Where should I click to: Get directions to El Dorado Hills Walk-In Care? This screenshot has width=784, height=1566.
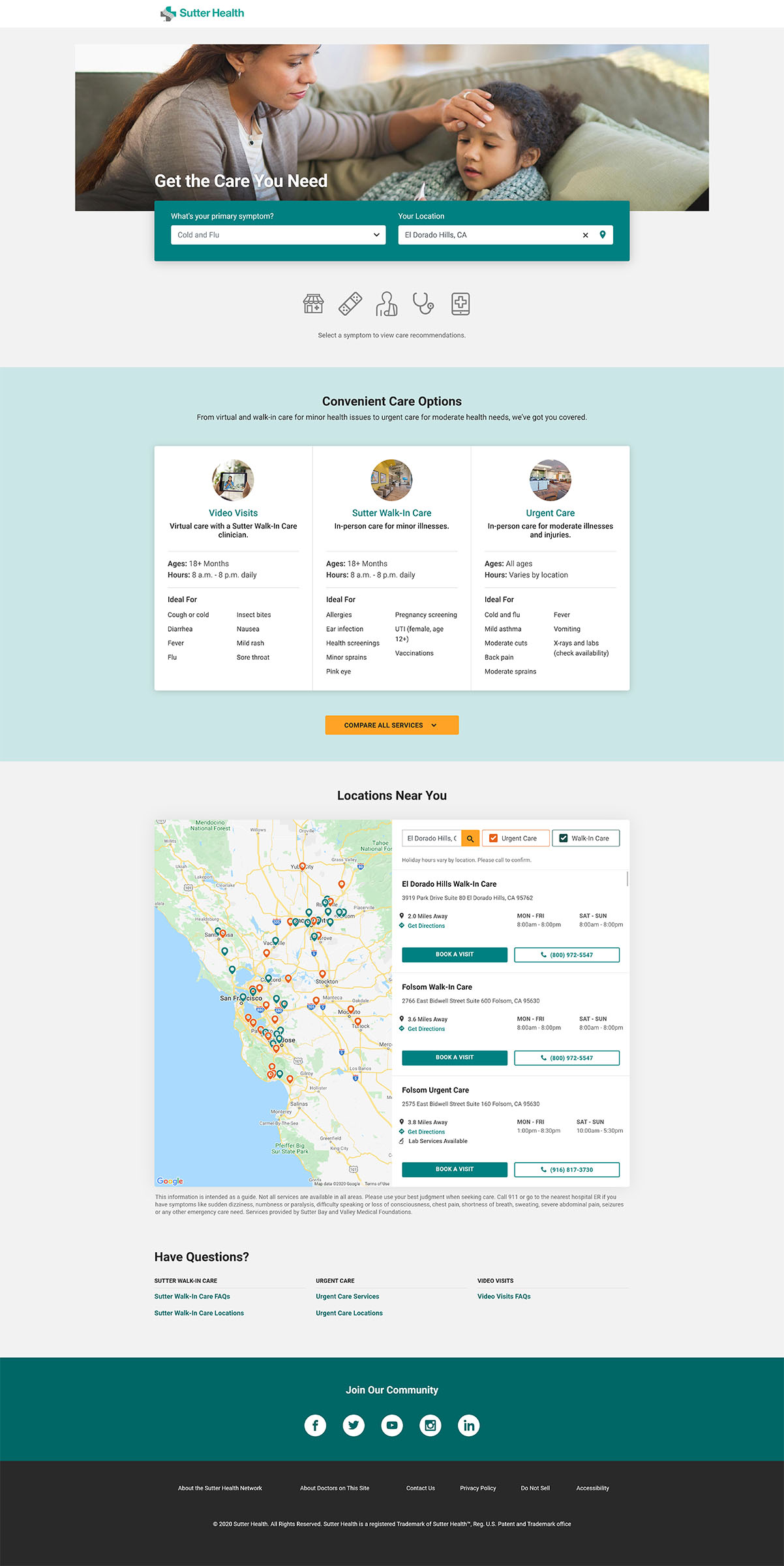tap(426, 926)
